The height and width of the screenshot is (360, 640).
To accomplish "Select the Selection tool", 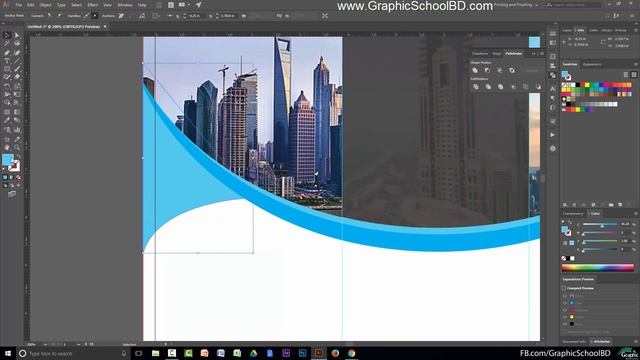I will tap(7, 36).
